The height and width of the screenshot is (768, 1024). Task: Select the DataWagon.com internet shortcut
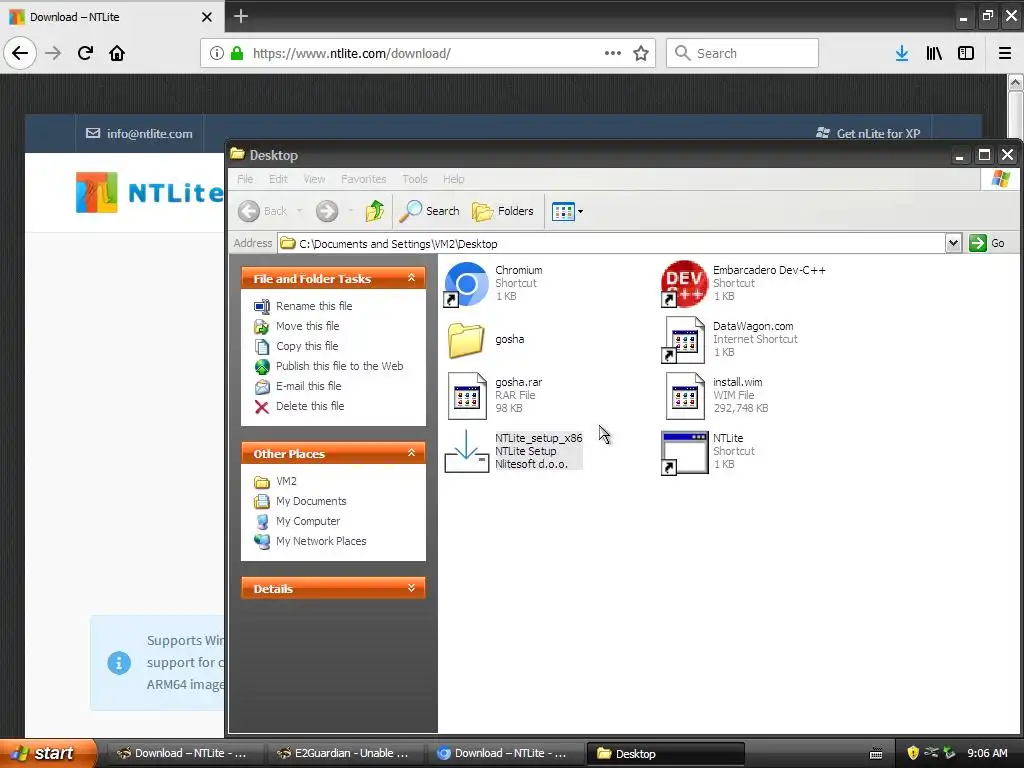point(684,340)
